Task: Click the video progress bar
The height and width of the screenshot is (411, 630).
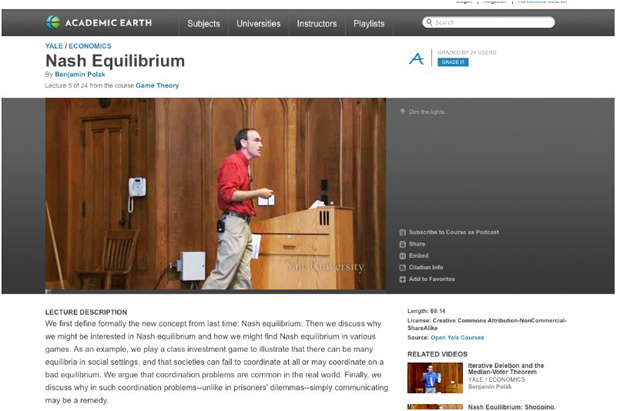Action: [215, 291]
